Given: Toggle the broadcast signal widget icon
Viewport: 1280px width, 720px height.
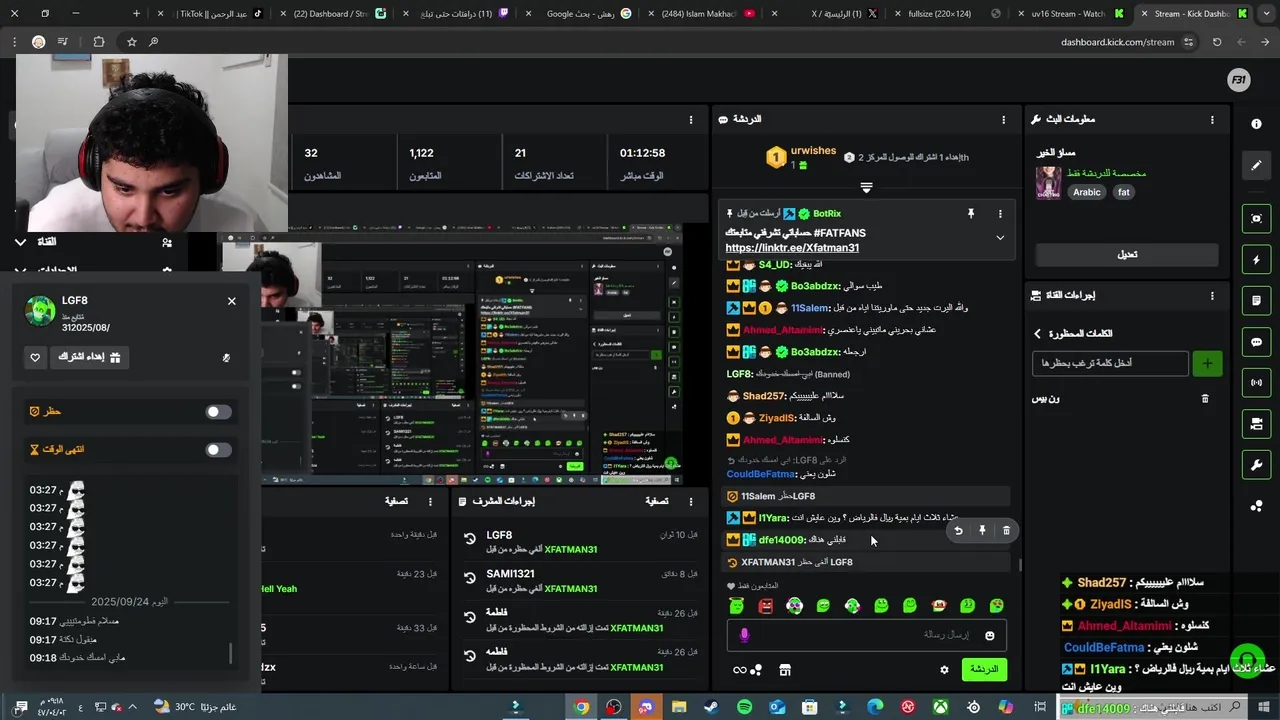Looking at the screenshot, I should (x=1256, y=383).
